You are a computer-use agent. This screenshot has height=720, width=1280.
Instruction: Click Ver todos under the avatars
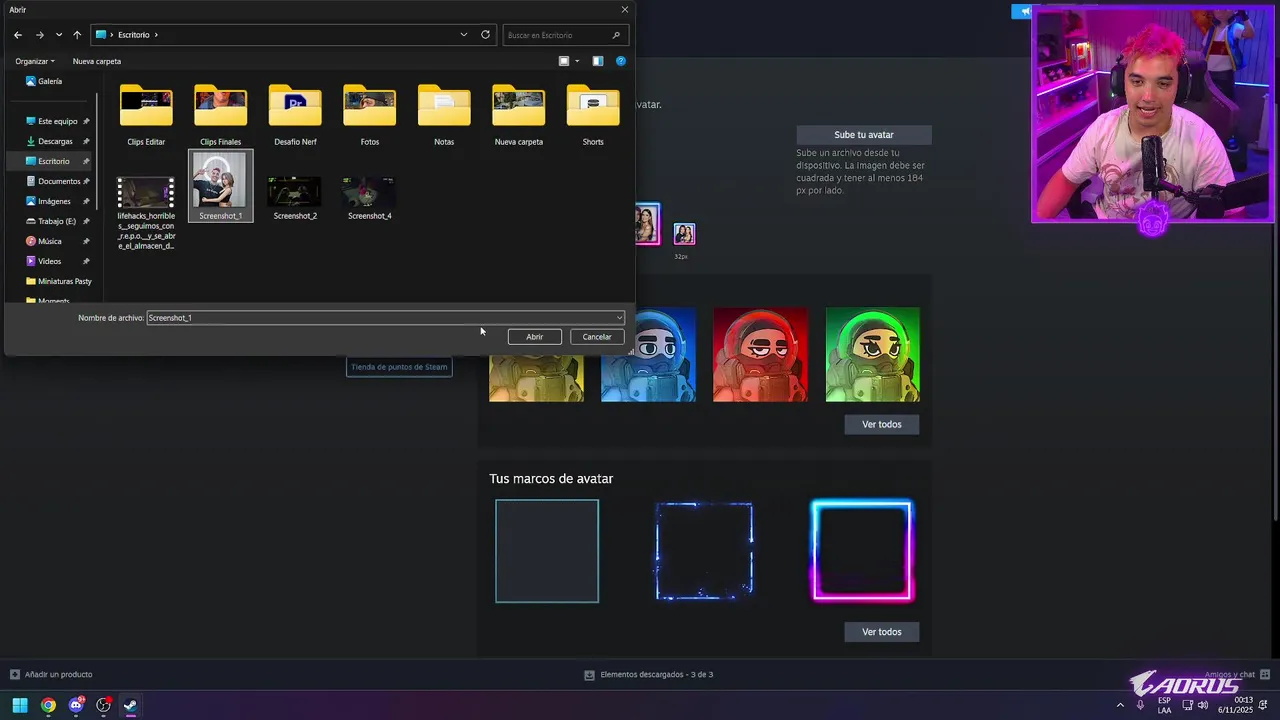882,424
